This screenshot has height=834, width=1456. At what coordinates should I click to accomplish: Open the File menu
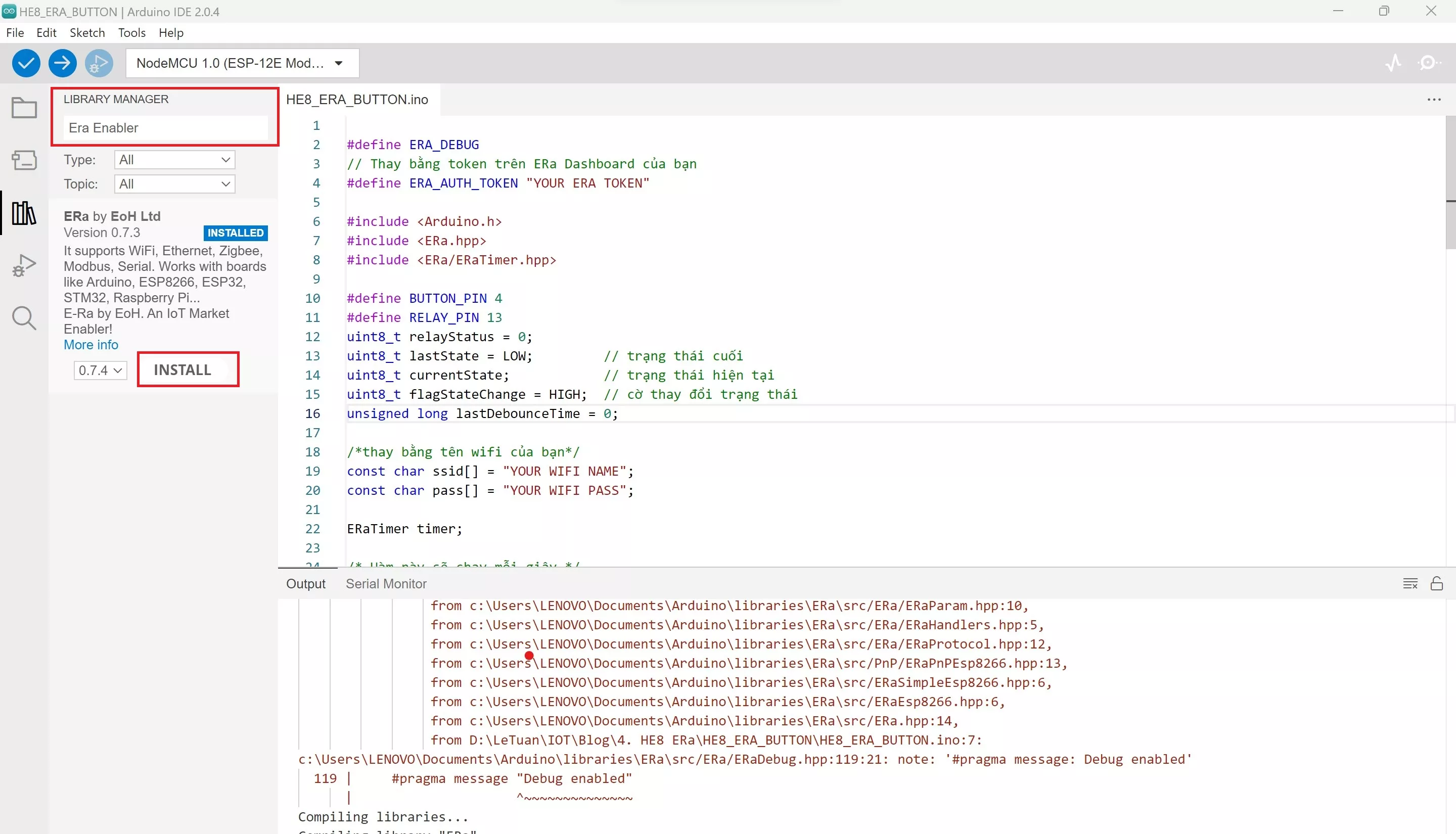(x=15, y=33)
